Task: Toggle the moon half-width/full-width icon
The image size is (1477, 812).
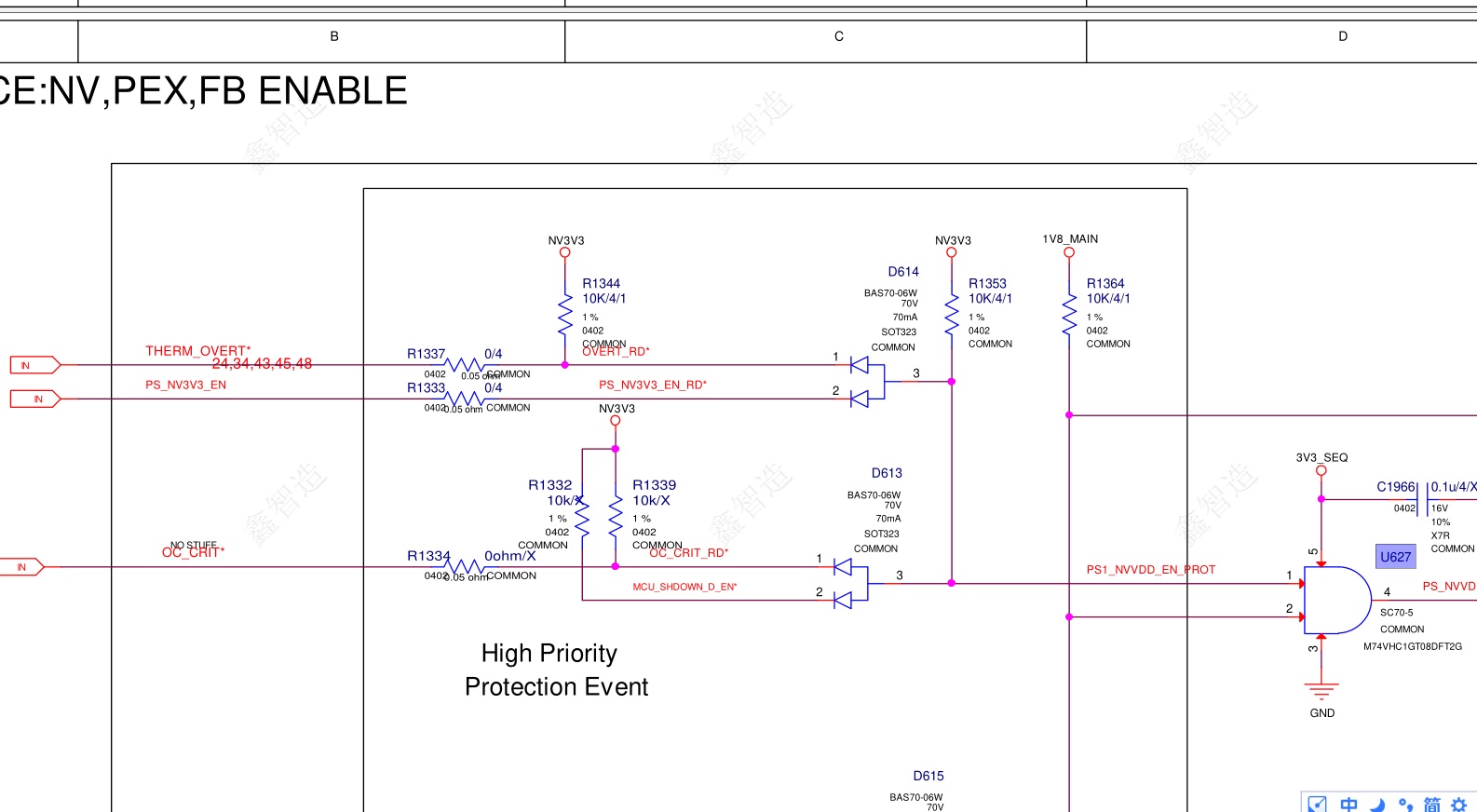Action: tap(1377, 804)
